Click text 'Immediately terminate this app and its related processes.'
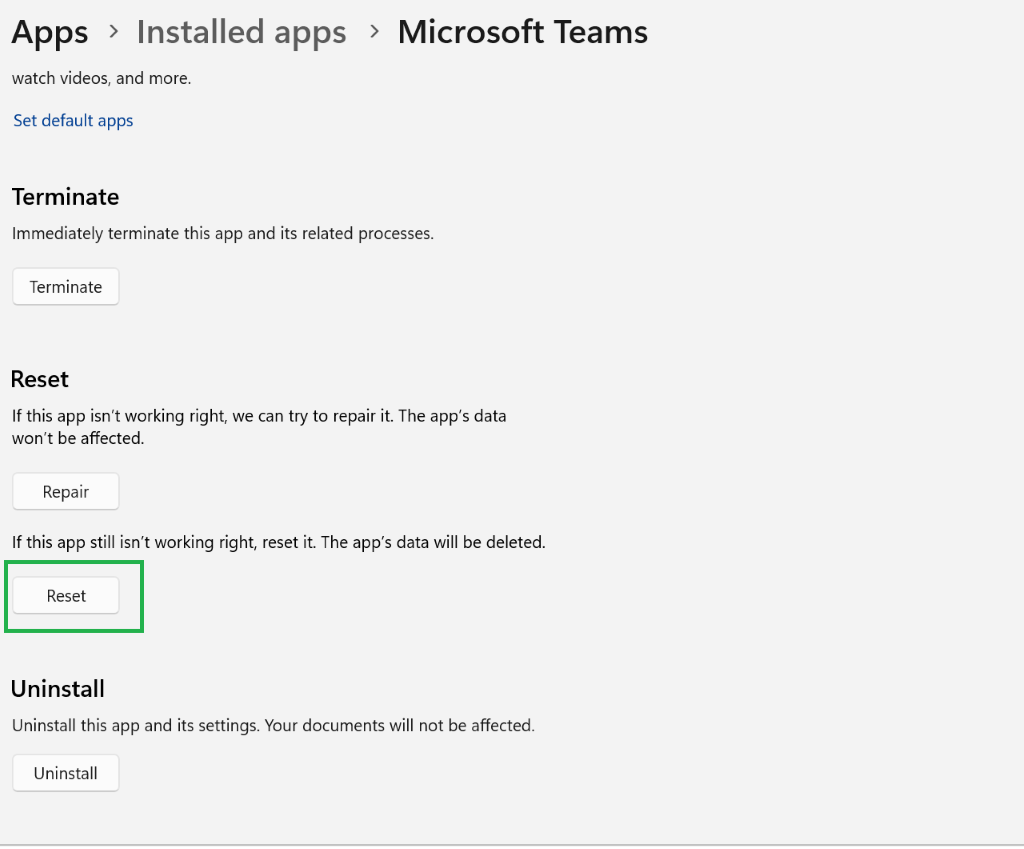This screenshot has width=1024, height=849. [x=223, y=233]
